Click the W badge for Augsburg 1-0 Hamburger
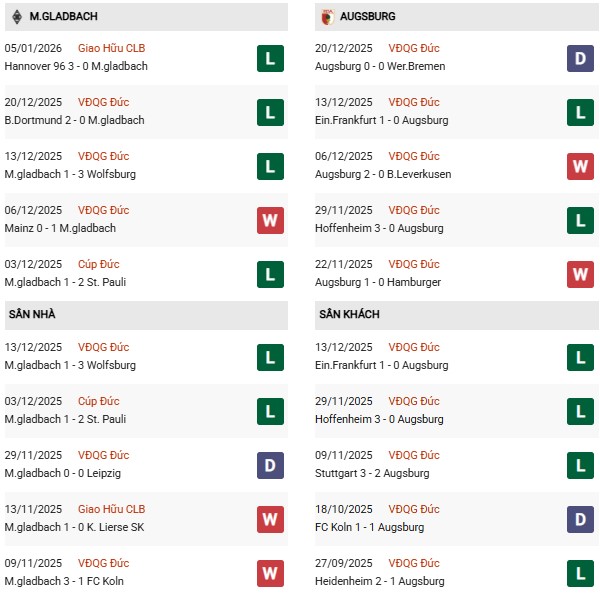600x593 pixels. (x=581, y=274)
